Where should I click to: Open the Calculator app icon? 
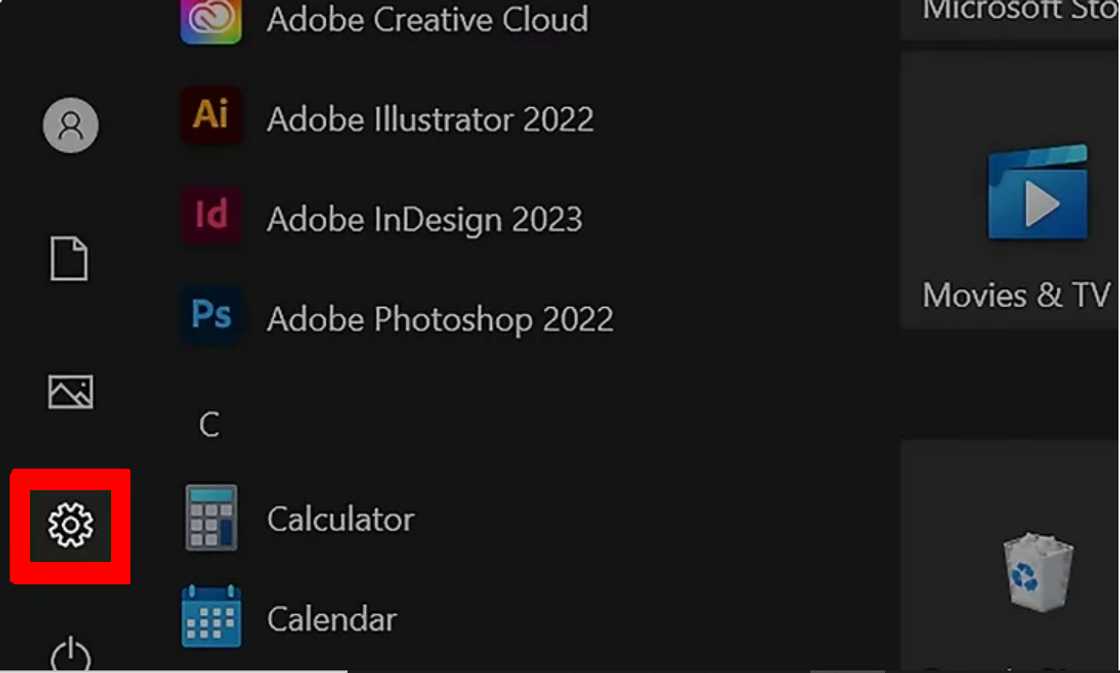point(211,518)
